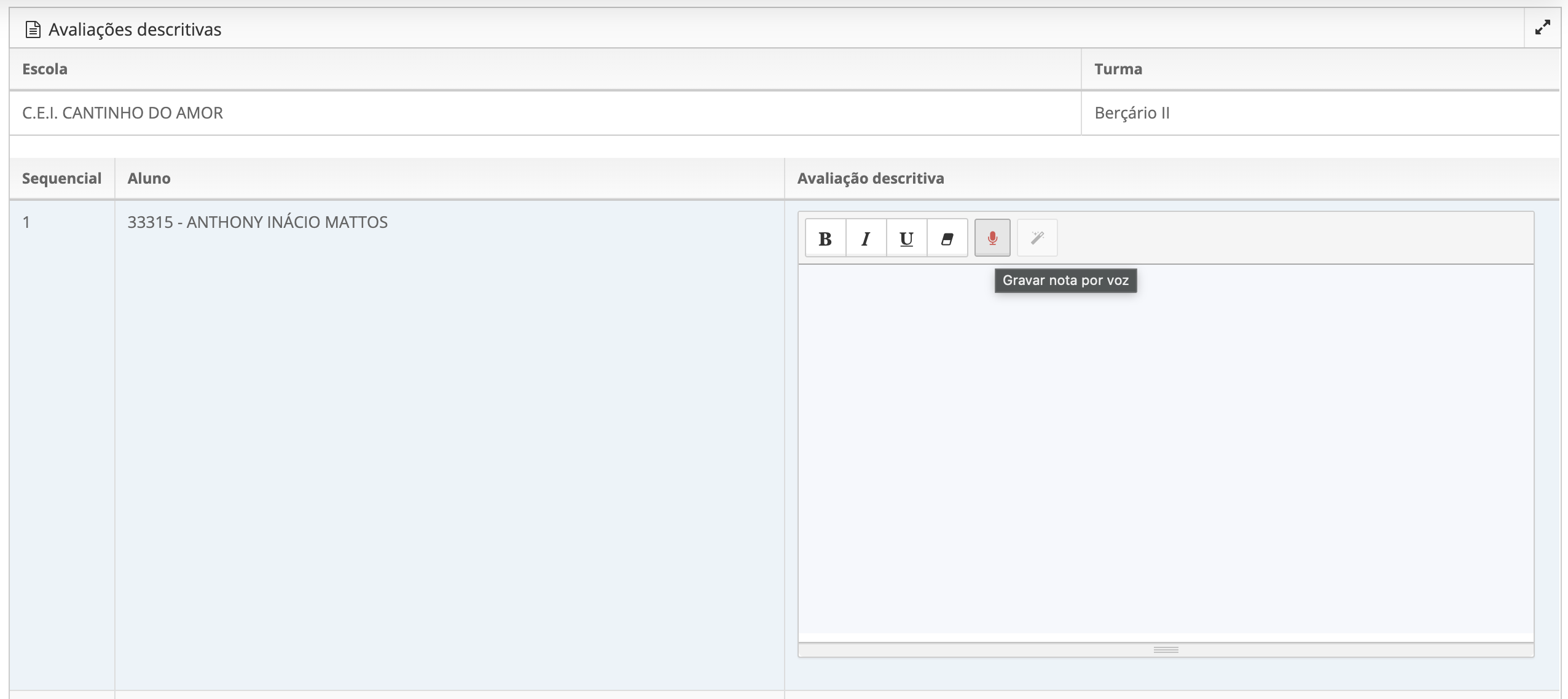
Task: Click the editor resize handle bar
Action: [1166, 650]
